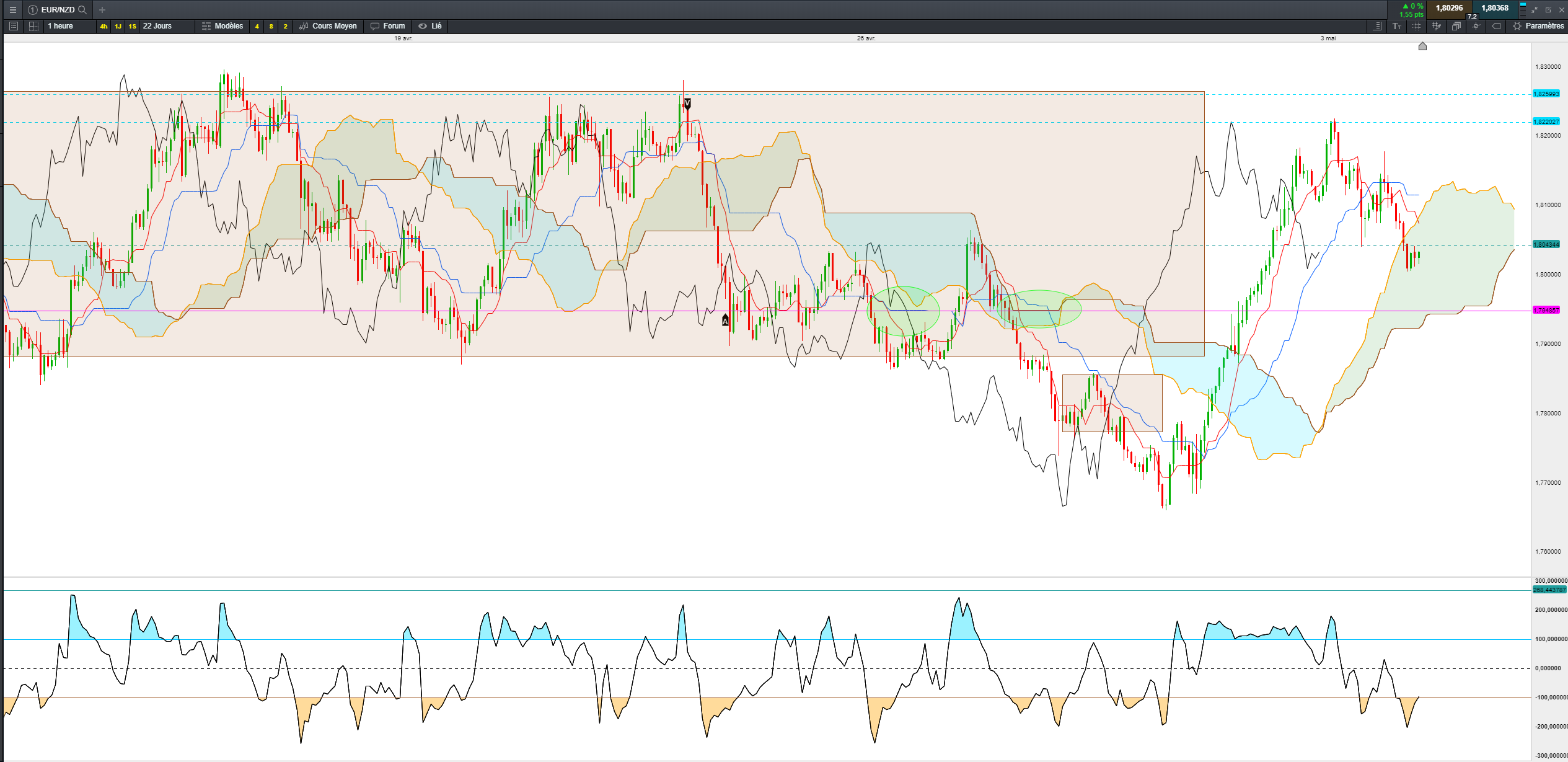
Task: Click the cyan 1,825993 price label
Action: pyautogui.click(x=1546, y=94)
